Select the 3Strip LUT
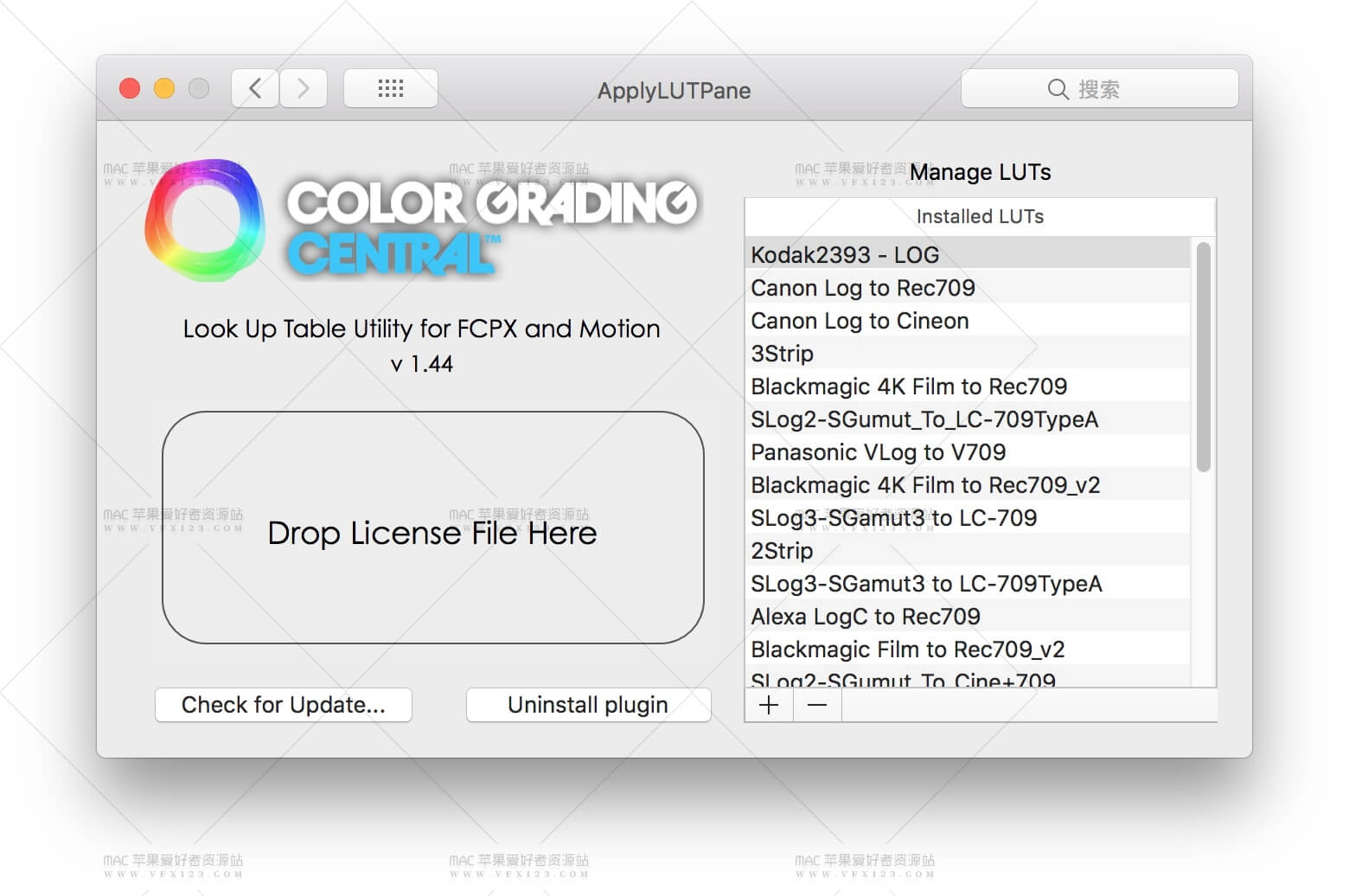 point(968,353)
